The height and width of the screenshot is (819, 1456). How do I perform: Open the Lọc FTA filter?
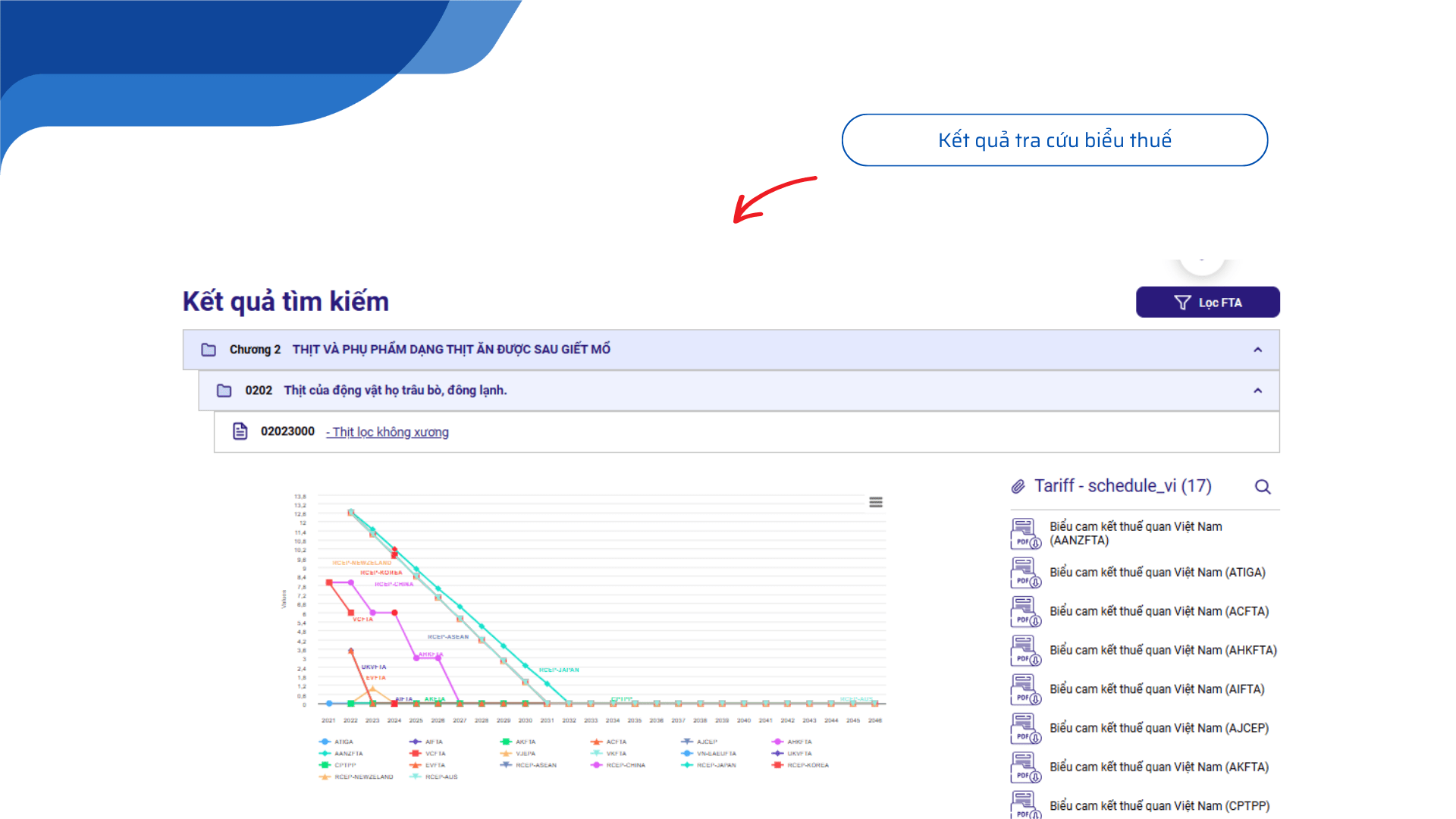[x=1207, y=303]
